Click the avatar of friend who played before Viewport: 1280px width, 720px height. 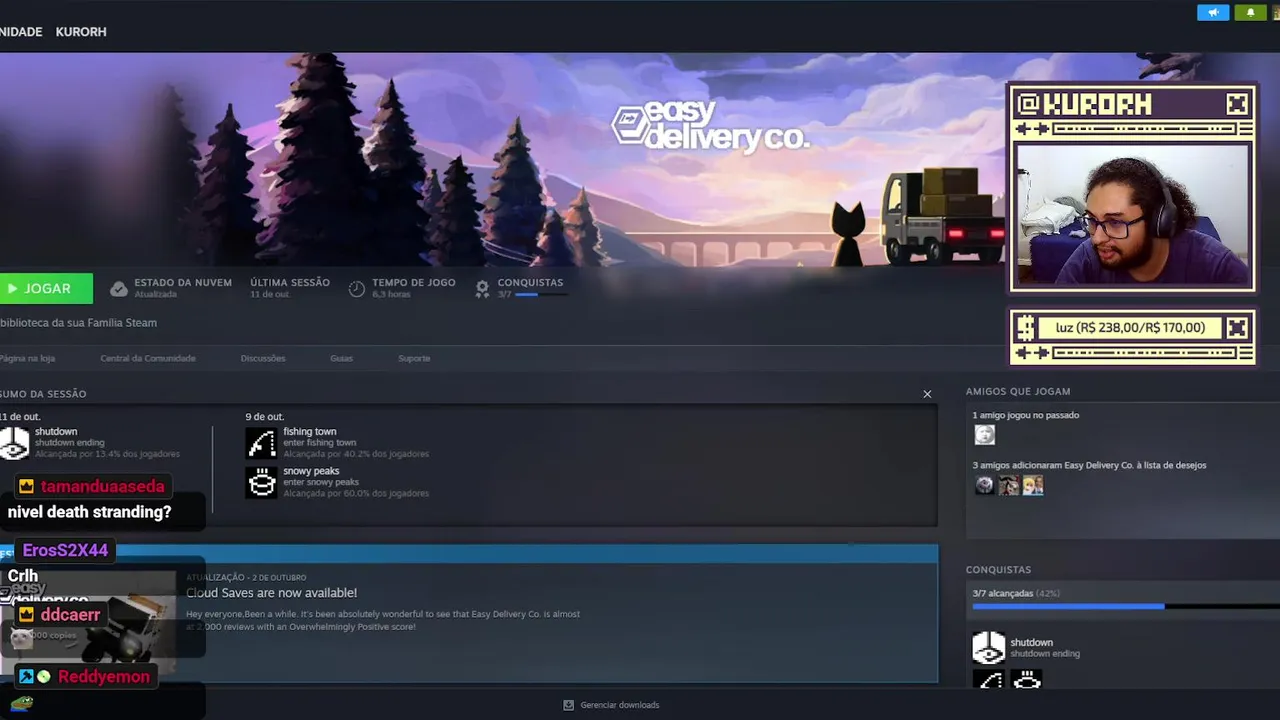(985, 435)
